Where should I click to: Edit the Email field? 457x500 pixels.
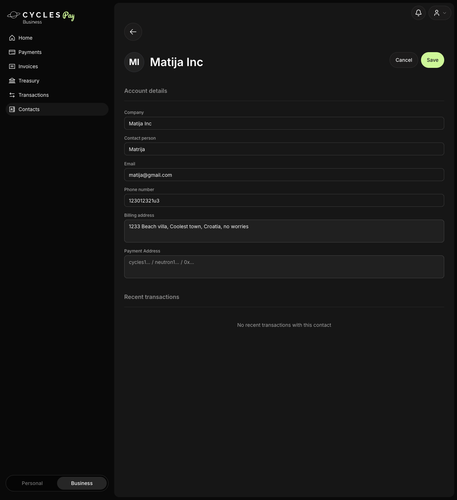284,175
